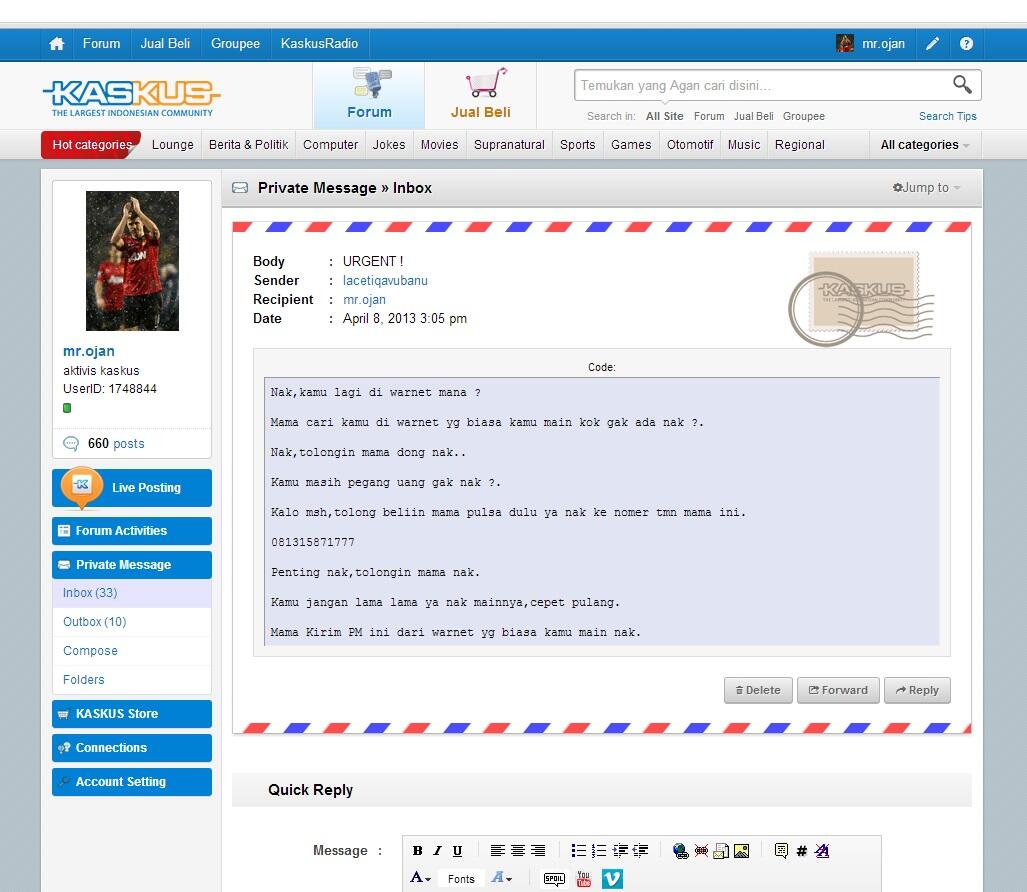Click the home icon in the navigation bar

click(56, 43)
